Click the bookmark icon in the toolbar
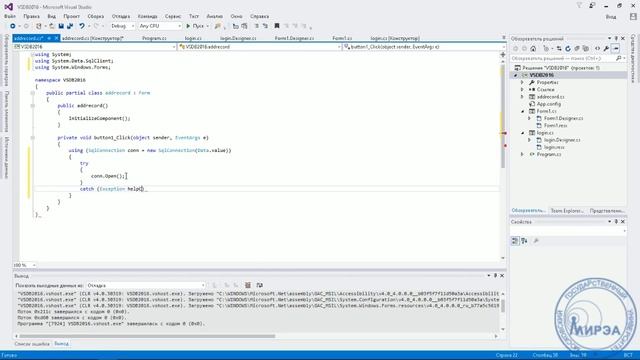The image size is (640, 360). [277, 26]
